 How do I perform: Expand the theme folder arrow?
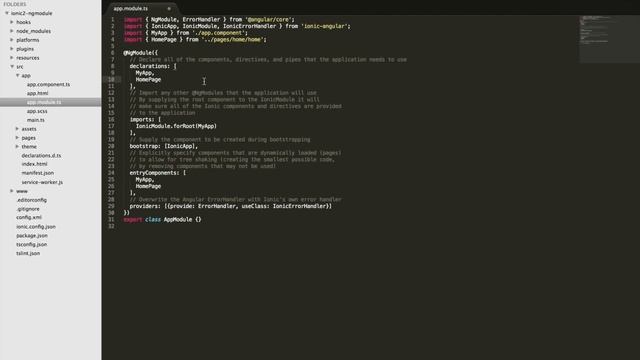pyautogui.click(x=18, y=147)
